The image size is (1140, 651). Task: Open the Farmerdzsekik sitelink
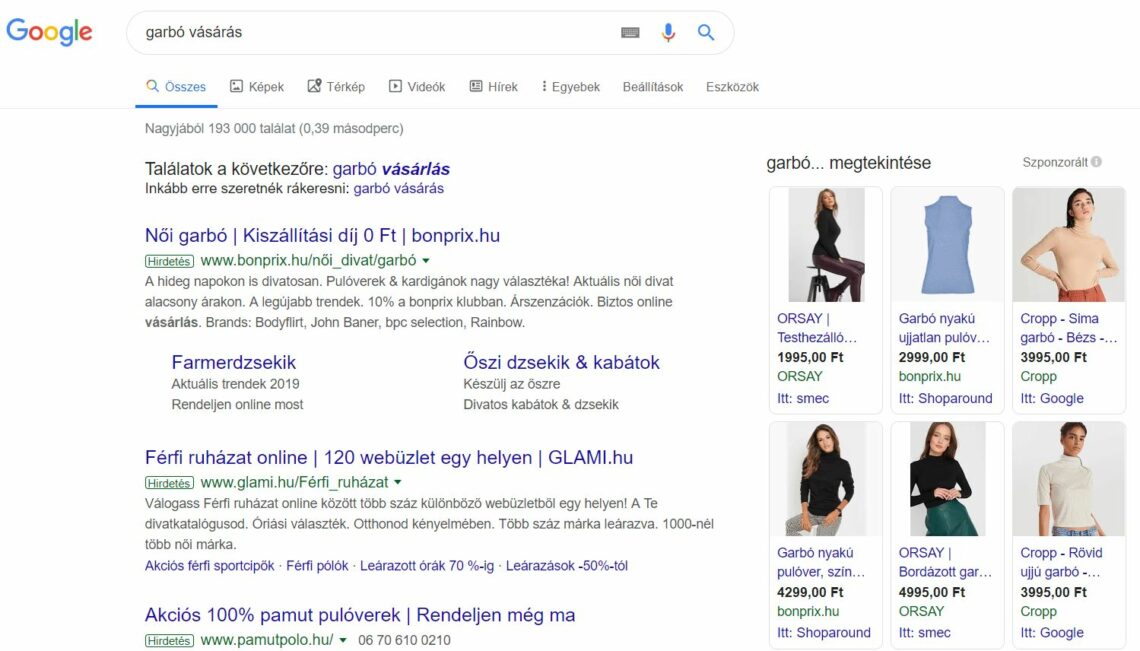[233, 362]
